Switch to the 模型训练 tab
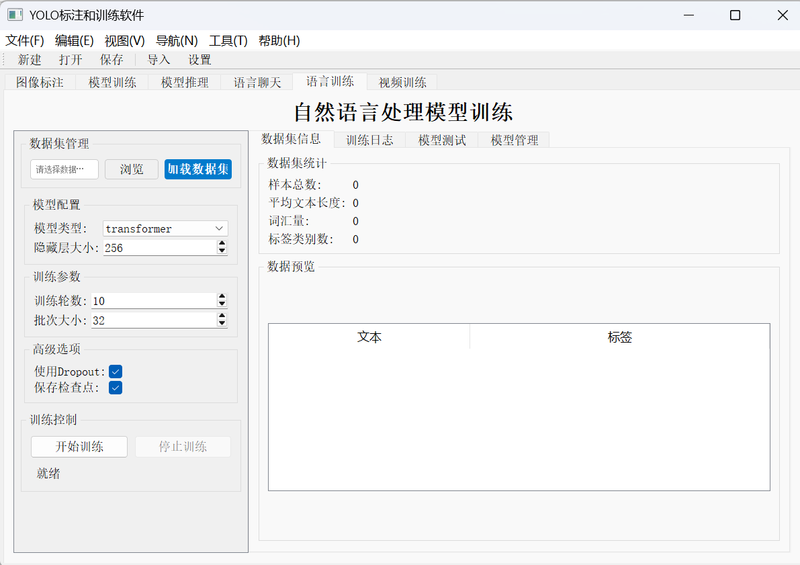Screen dimensions: 800x565 [112, 82]
